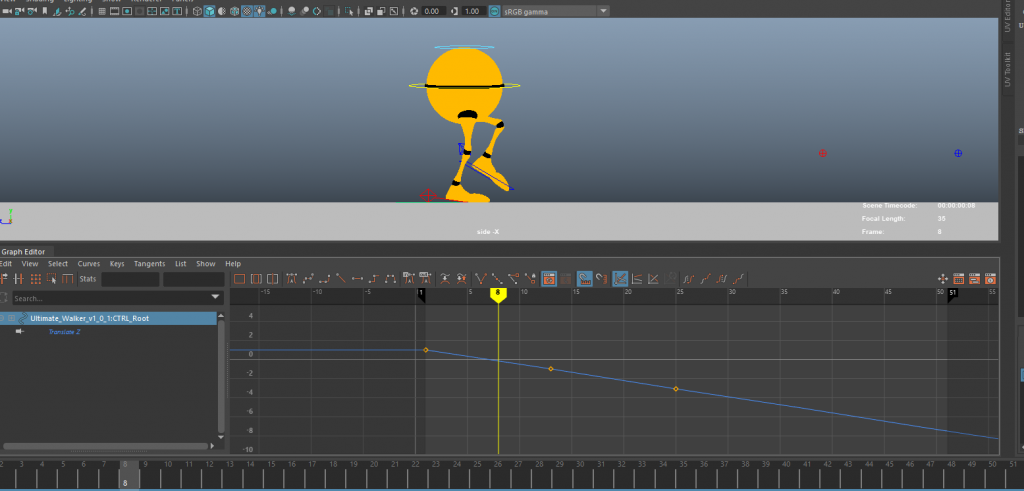Set Plateau tangents in Graph Editor toolbar
Image resolution: width=1024 pixels, height=491 pixels.
[x=391, y=279]
